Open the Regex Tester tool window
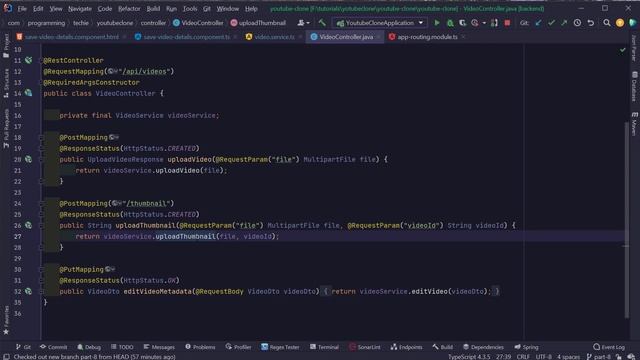 click(x=280, y=347)
